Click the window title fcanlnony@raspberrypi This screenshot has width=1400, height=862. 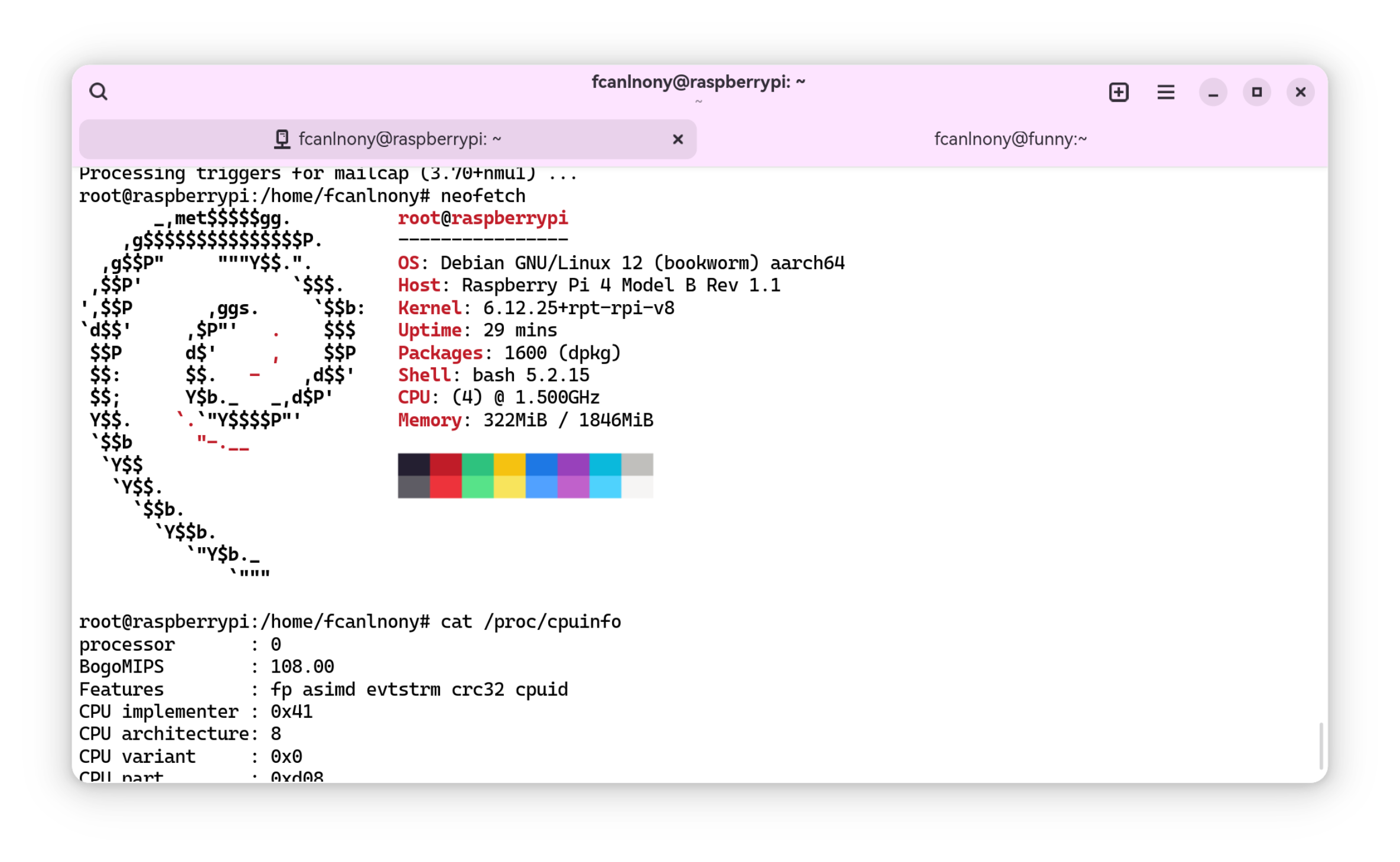[x=699, y=82]
